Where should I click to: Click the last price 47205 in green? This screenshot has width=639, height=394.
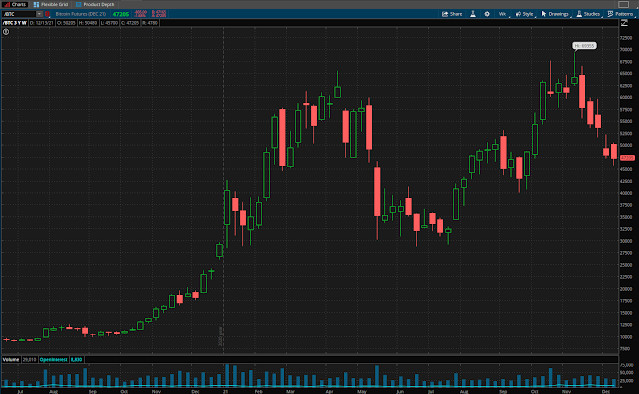point(121,14)
